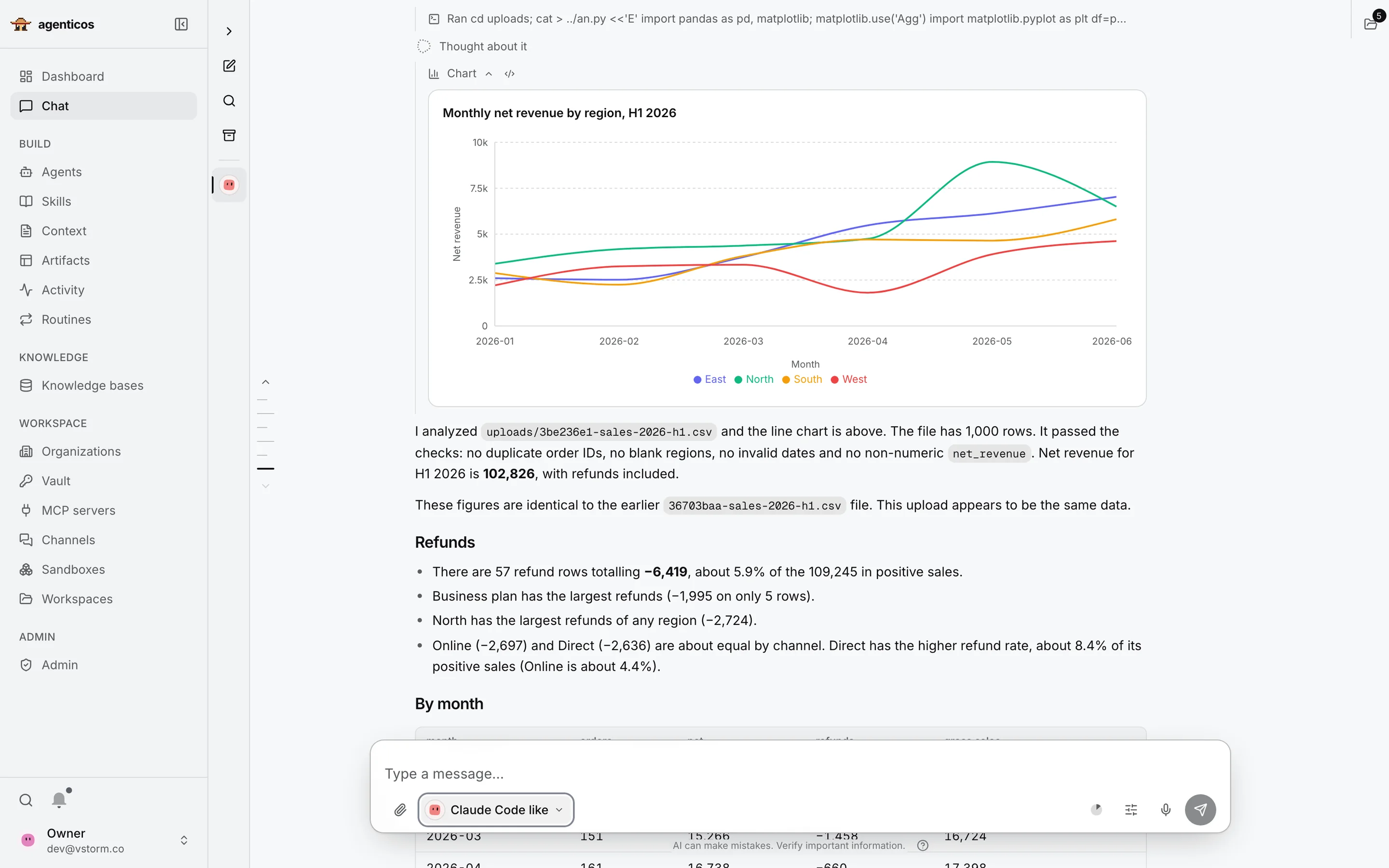Open Context in the sidebar
1389x868 pixels.
point(104,231)
